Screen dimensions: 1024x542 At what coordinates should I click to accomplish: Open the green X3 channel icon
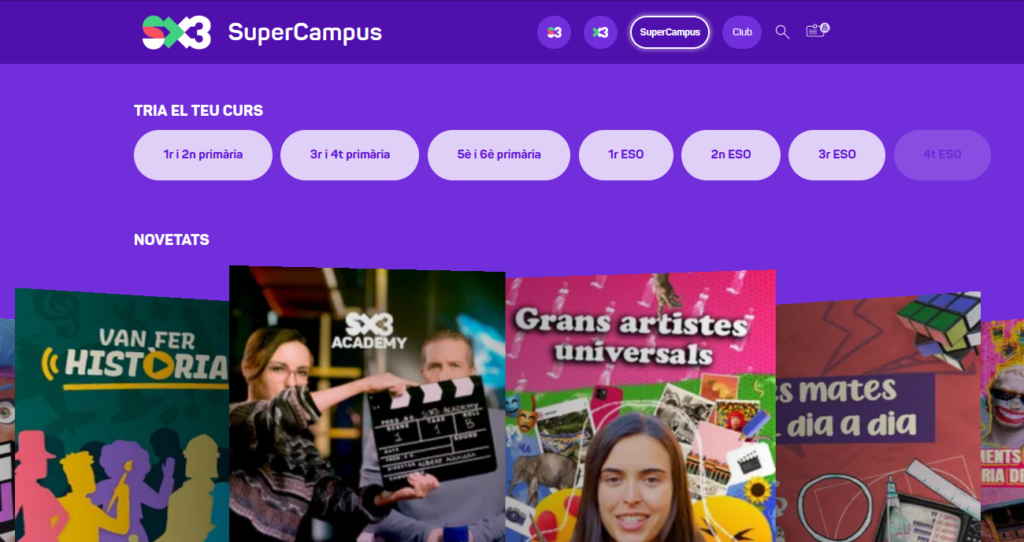pyautogui.click(x=600, y=32)
